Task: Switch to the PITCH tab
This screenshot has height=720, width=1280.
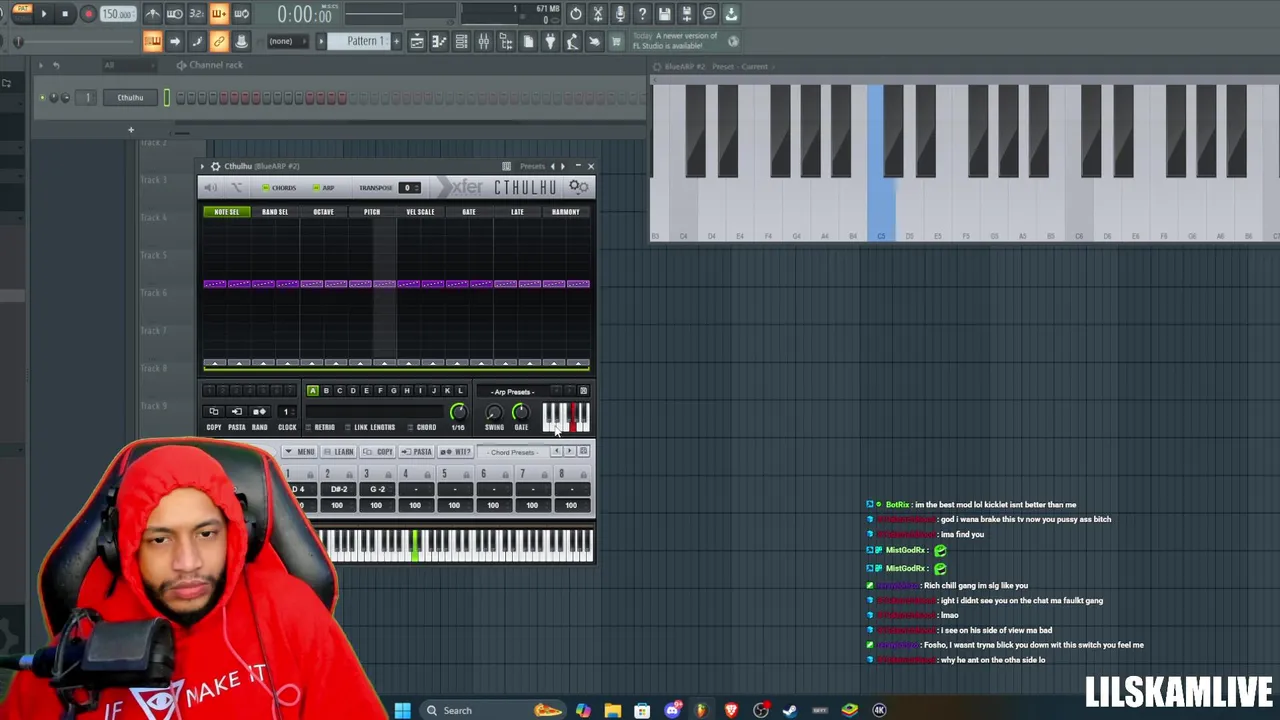Action: pyautogui.click(x=372, y=212)
